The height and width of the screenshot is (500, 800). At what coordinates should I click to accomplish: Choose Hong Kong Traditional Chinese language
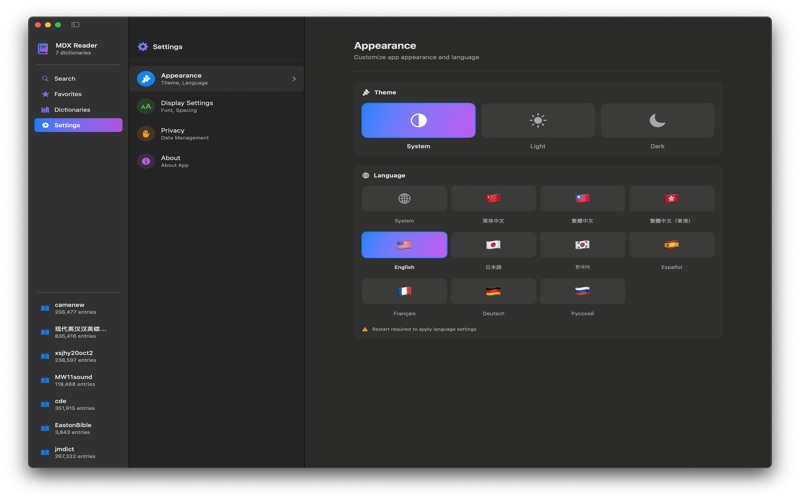671,198
